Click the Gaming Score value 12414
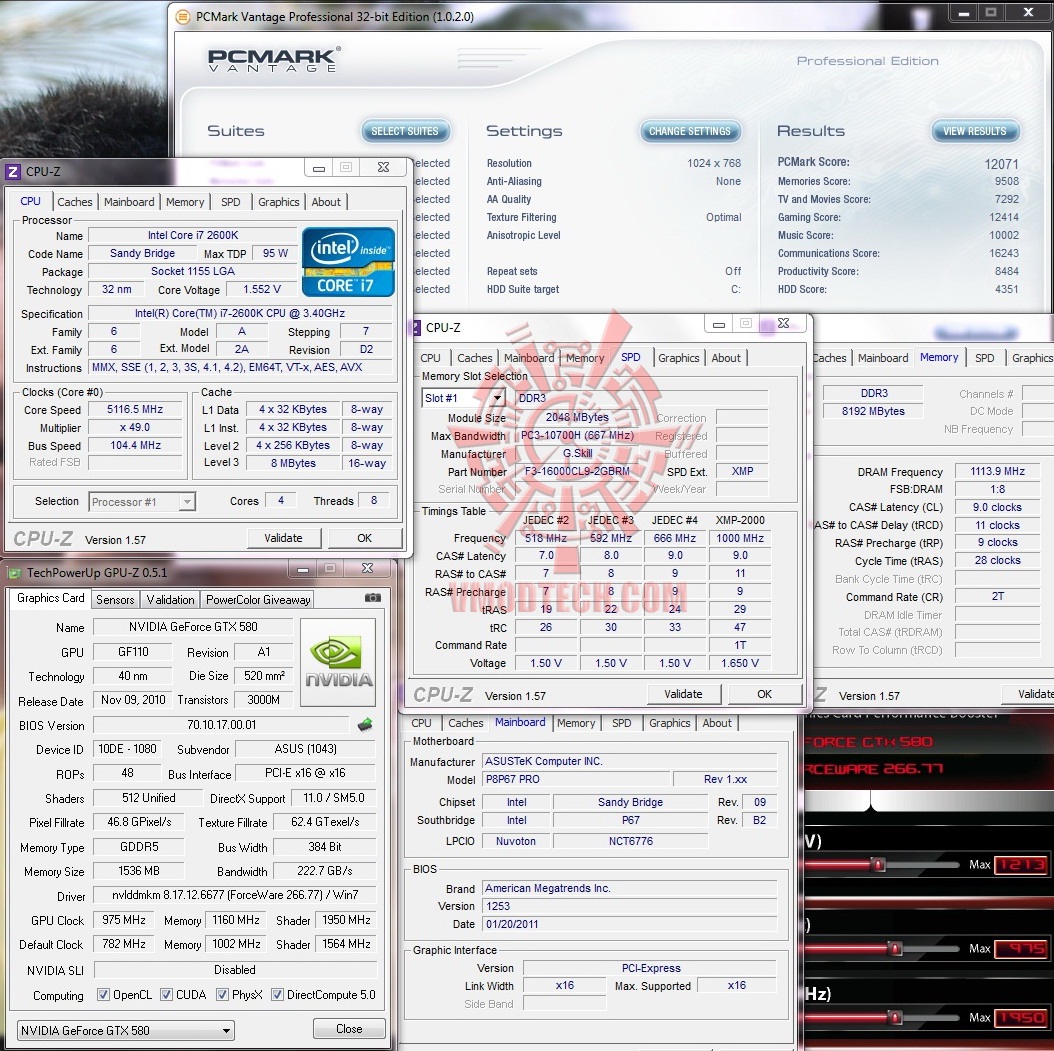This screenshot has width=1054, height=1051. pos(1004,217)
